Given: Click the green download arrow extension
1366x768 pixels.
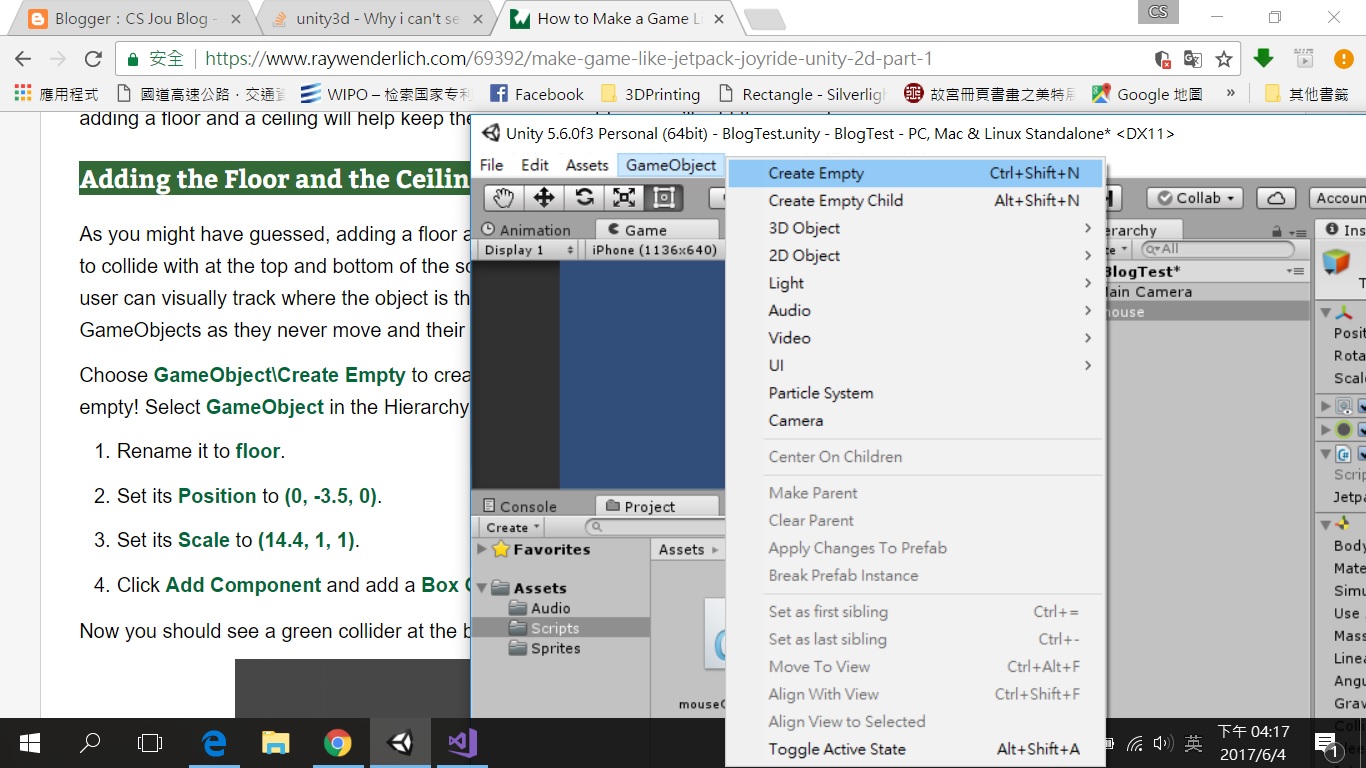Looking at the screenshot, I should click(x=1263, y=58).
